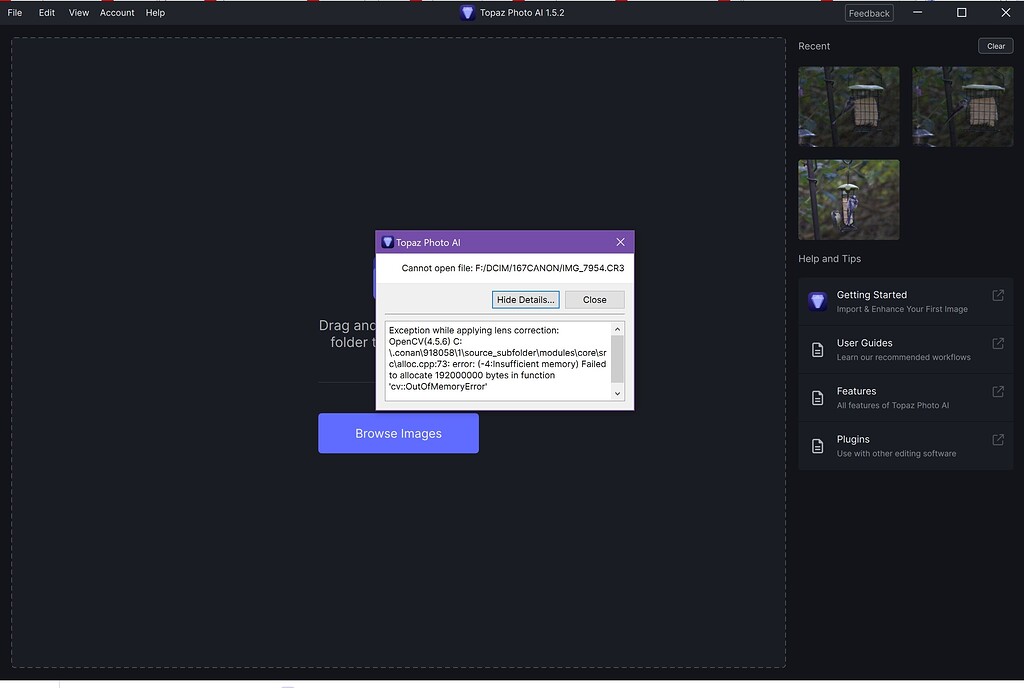
Task: Close the Topaz Photo AI main window
Action: point(1006,12)
